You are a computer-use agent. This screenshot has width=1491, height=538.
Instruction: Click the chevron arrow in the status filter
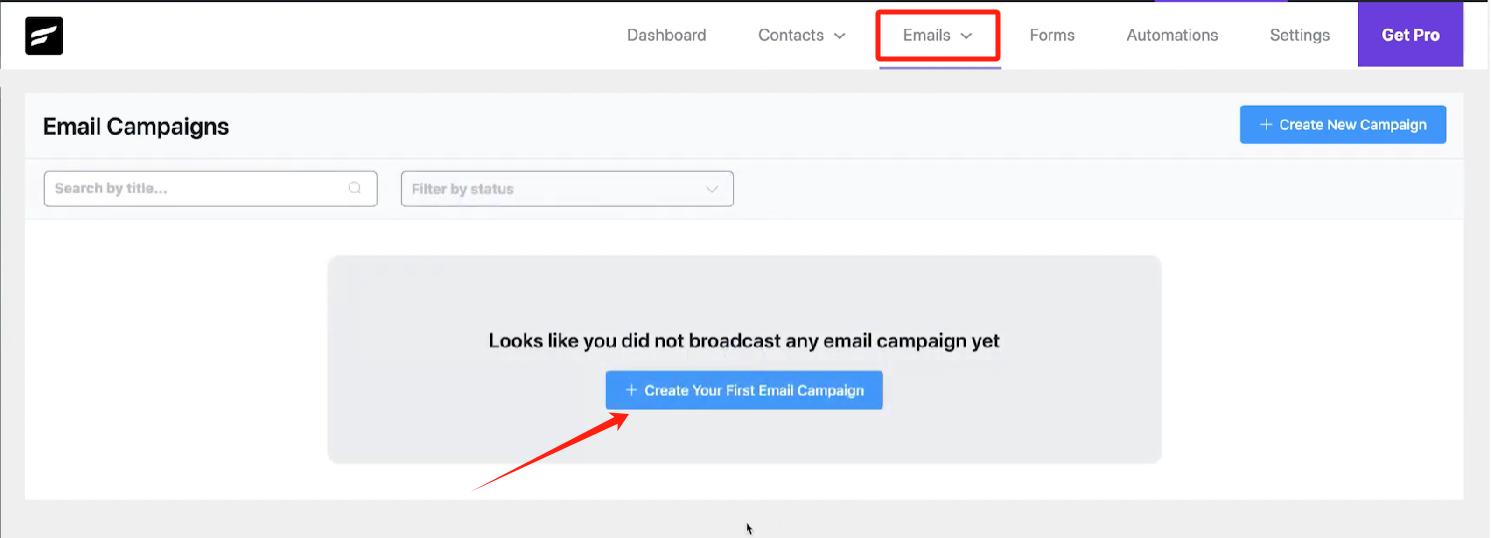(712, 189)
